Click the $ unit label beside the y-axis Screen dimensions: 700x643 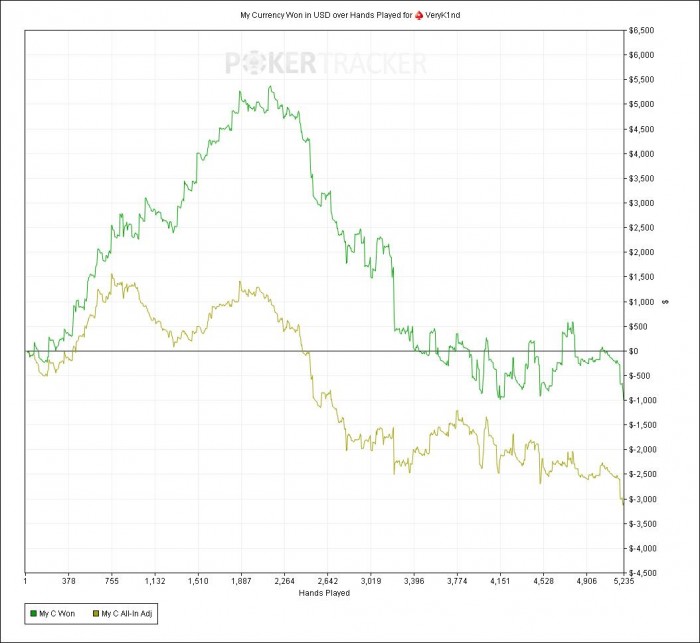coord(667,302)
